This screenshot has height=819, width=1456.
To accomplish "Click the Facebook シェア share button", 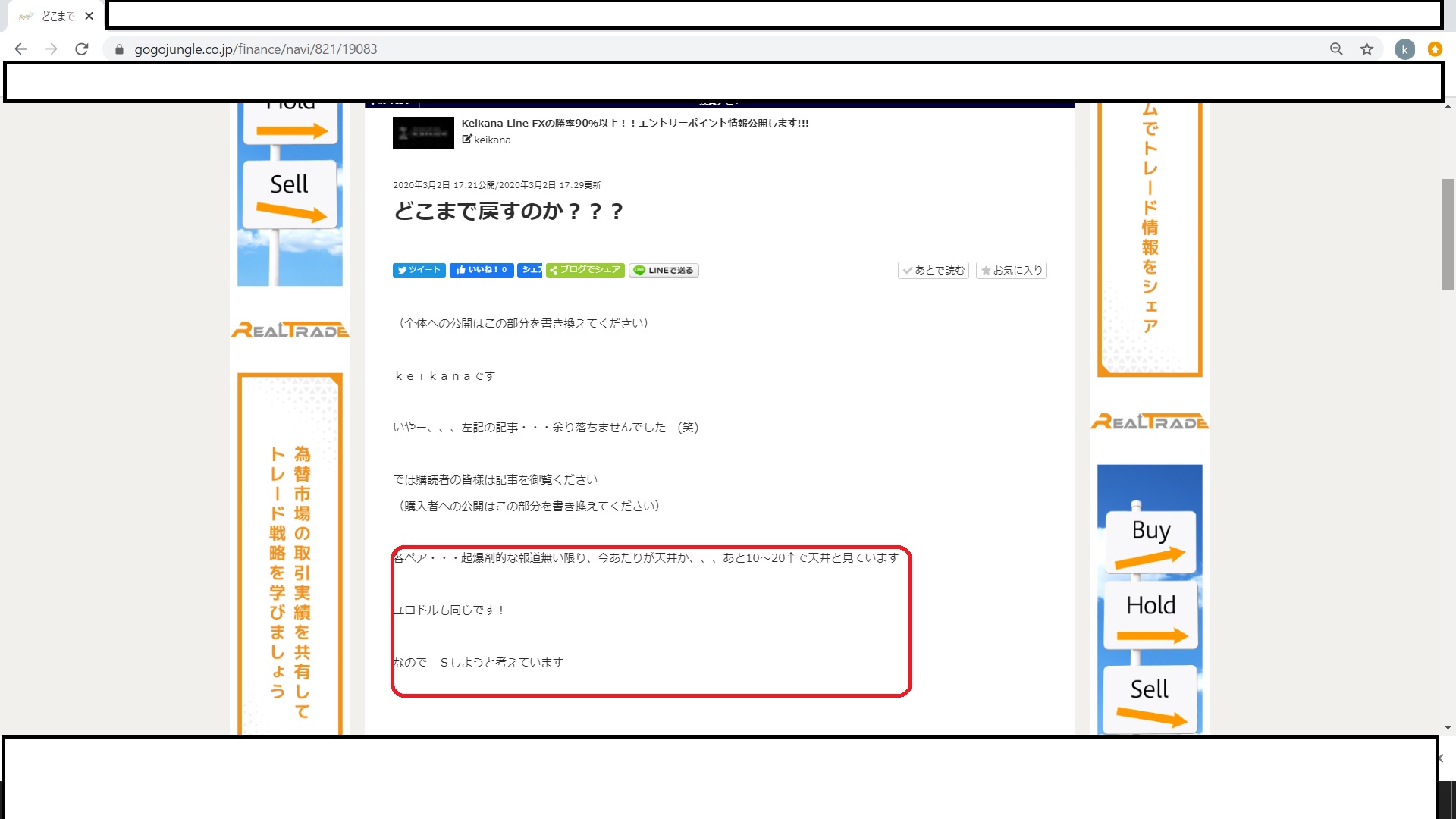I will [x=529, y=270].
